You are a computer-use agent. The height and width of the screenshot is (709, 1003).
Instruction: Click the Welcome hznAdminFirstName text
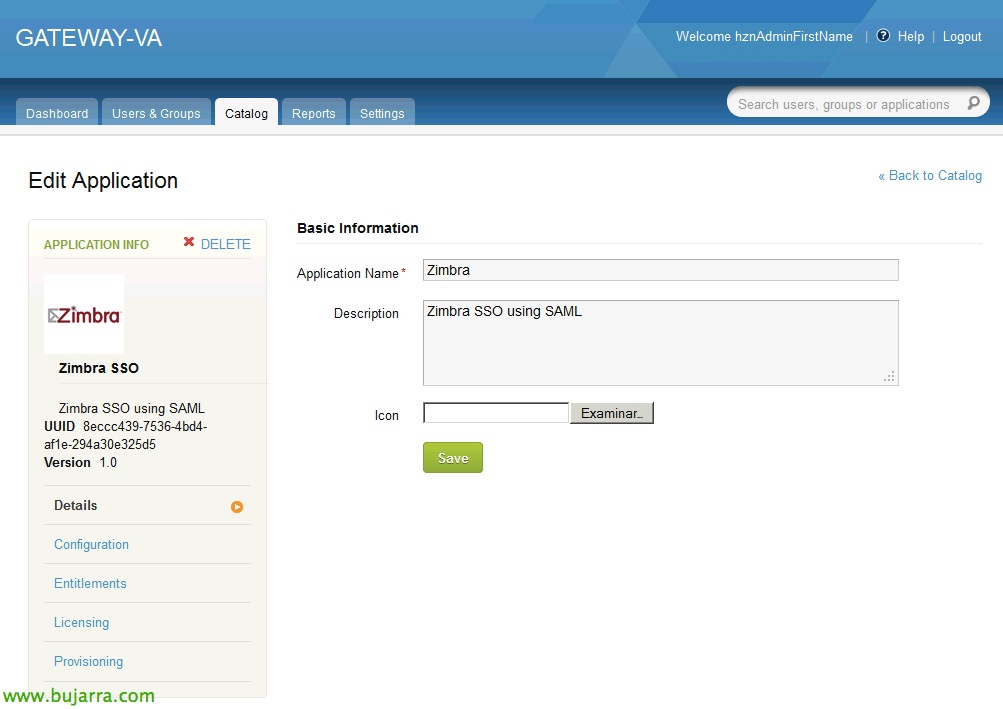pyautogui.click(x=764, y=36)
